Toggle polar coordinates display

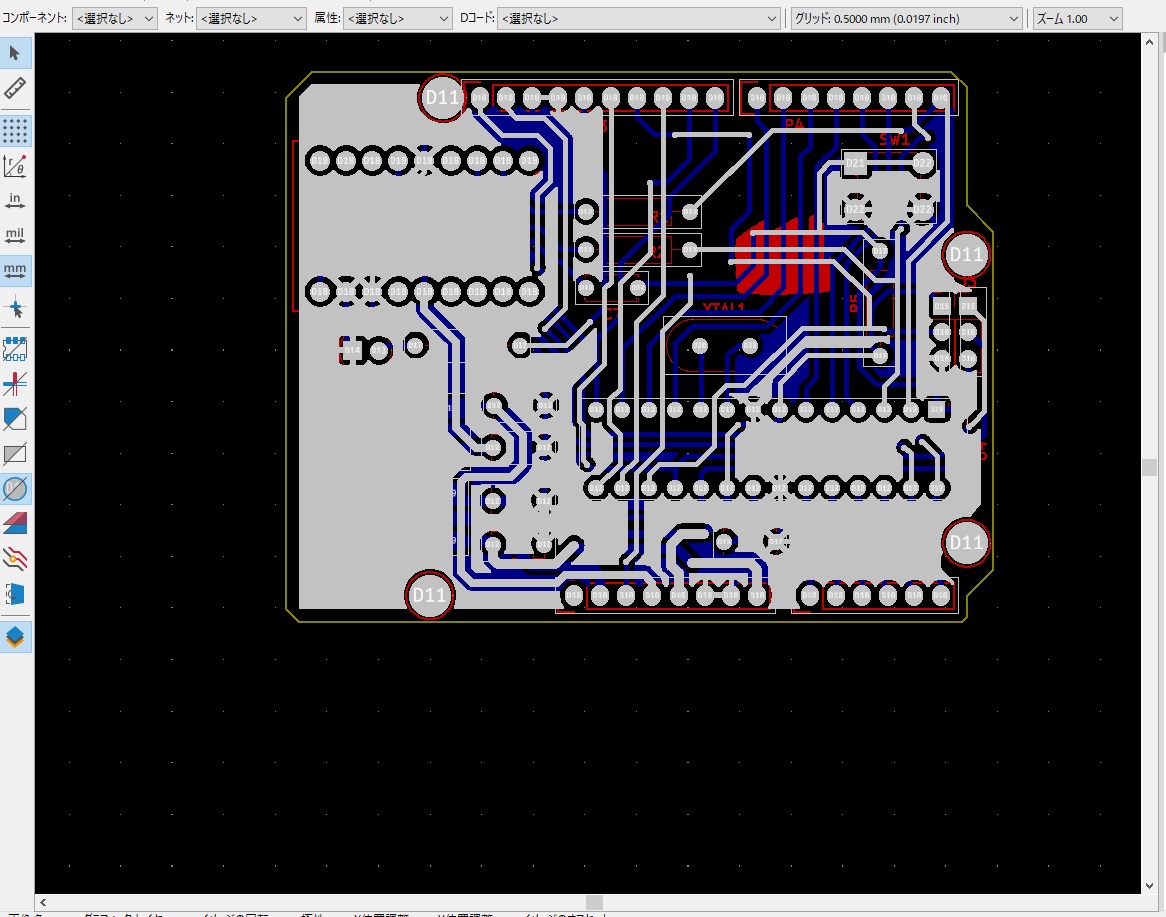15,165
